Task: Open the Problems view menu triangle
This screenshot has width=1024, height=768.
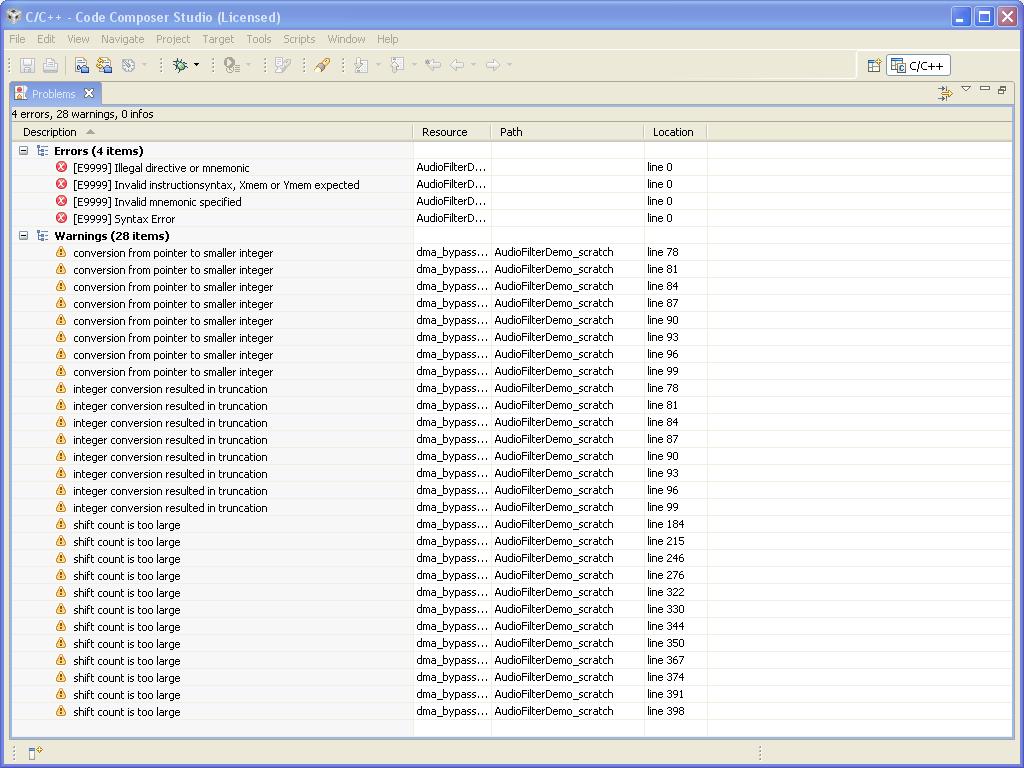Action: (966, 89)
